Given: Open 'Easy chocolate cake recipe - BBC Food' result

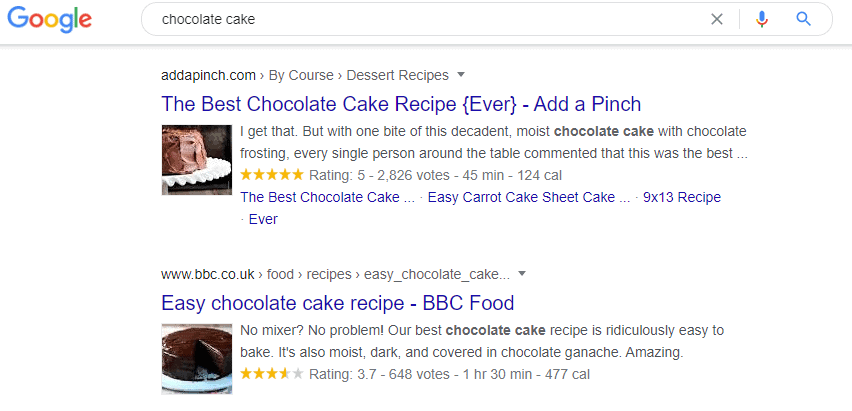Looking at the screenshot, I should pos(337,303).
